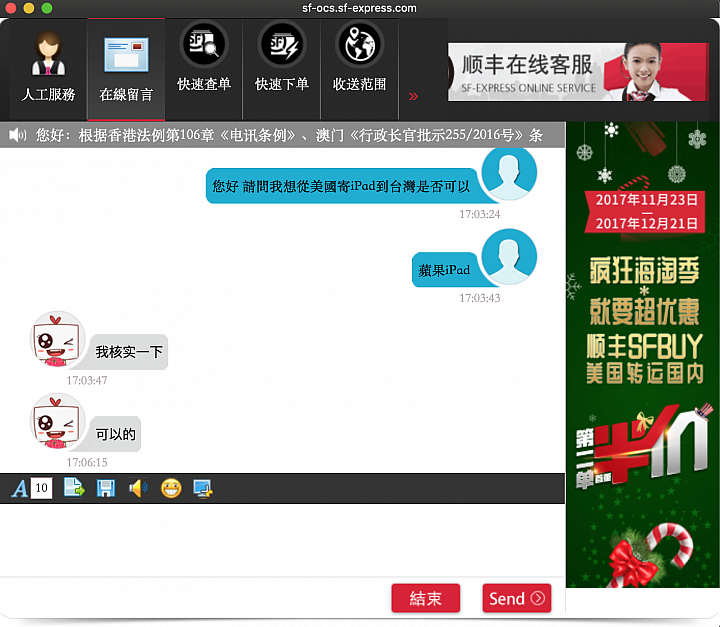
Task: Close the window with the red button
Action: [11, 8]
